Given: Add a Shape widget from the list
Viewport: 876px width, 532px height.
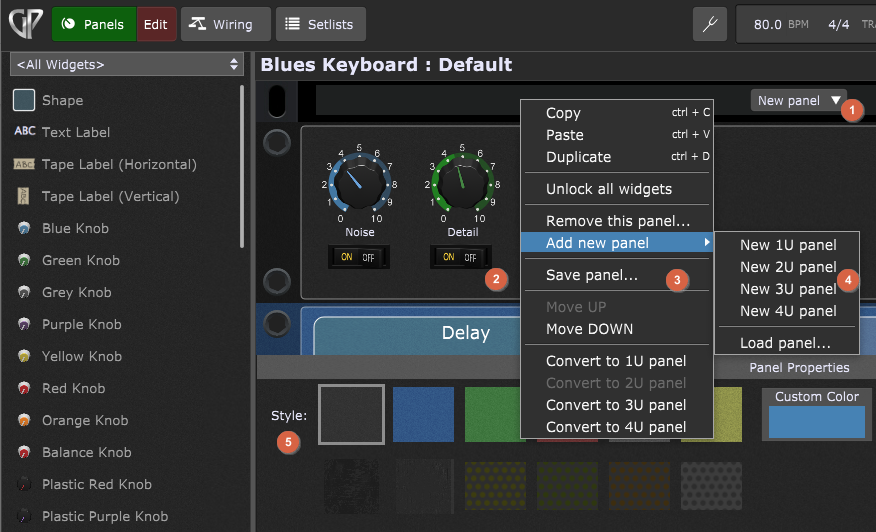Looking at the screenshot, I should [x=48, y=100].
